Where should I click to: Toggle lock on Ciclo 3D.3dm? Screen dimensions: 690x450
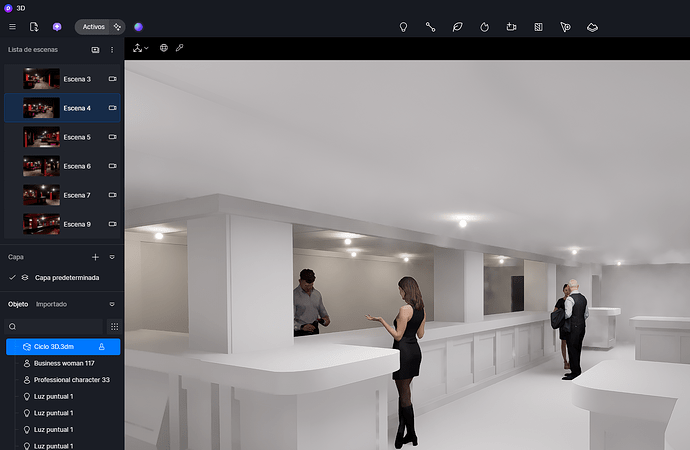101,347
